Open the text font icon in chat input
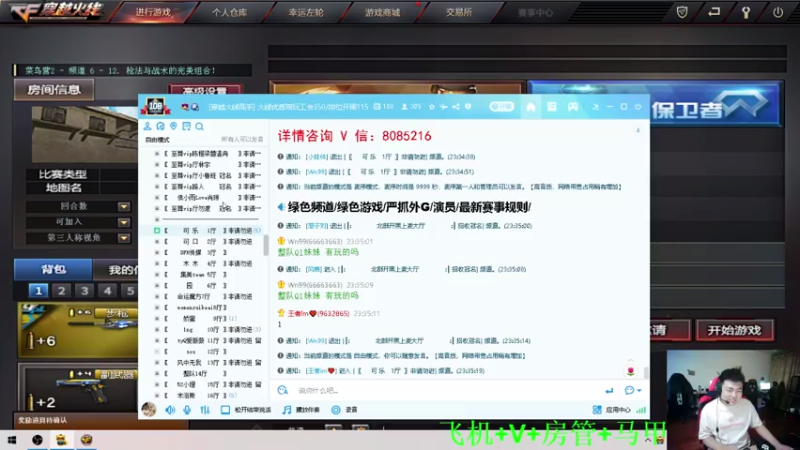The height and width of the screenshot is (450, 800). tap(283, 390)
